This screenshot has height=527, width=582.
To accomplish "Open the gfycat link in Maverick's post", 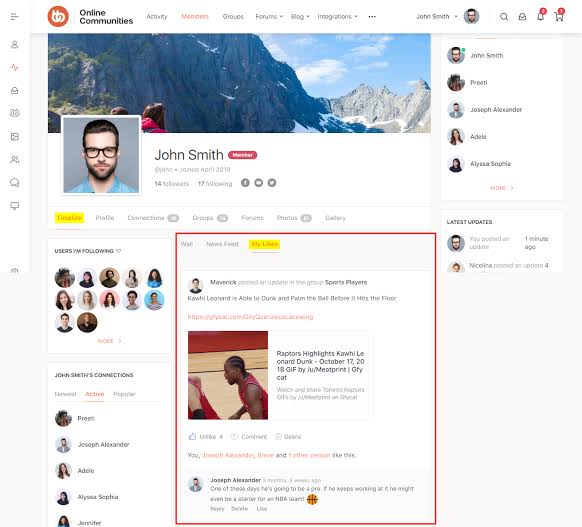I will point(250,317).
